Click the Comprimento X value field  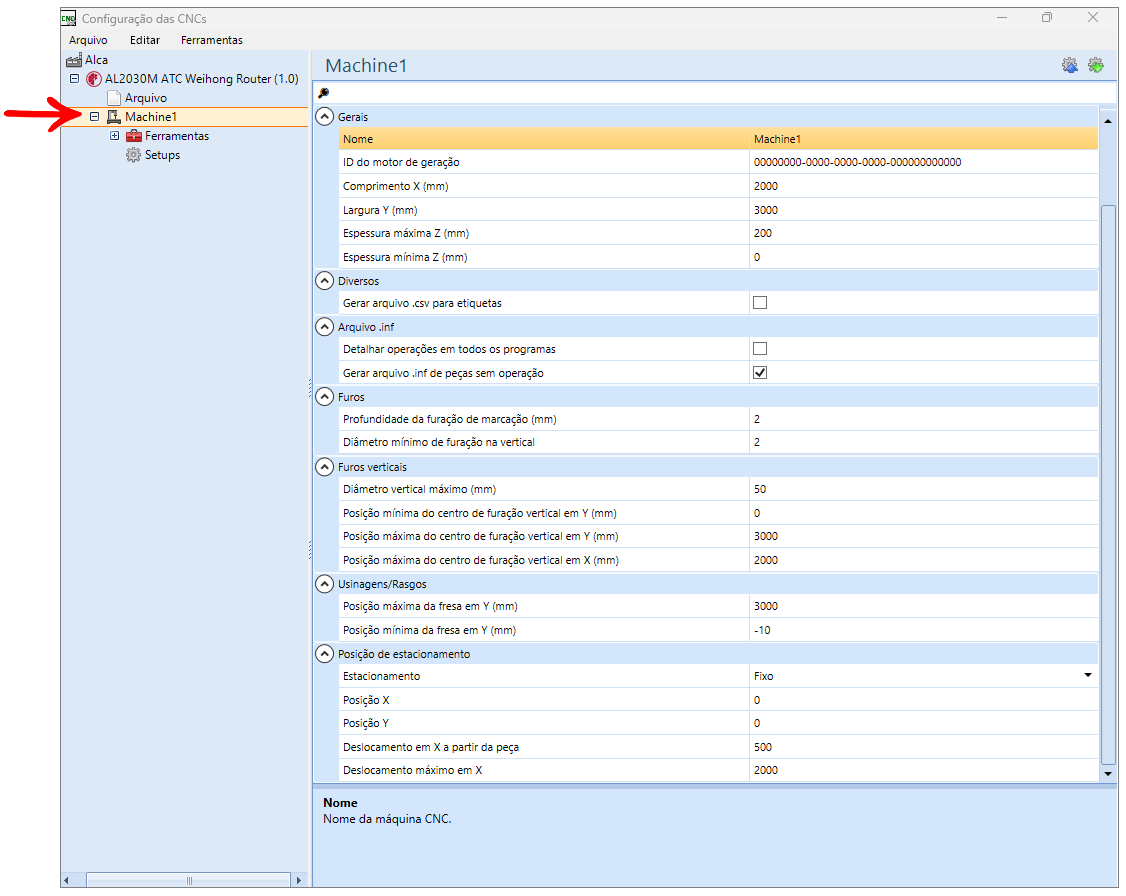[x=920, y=186]
